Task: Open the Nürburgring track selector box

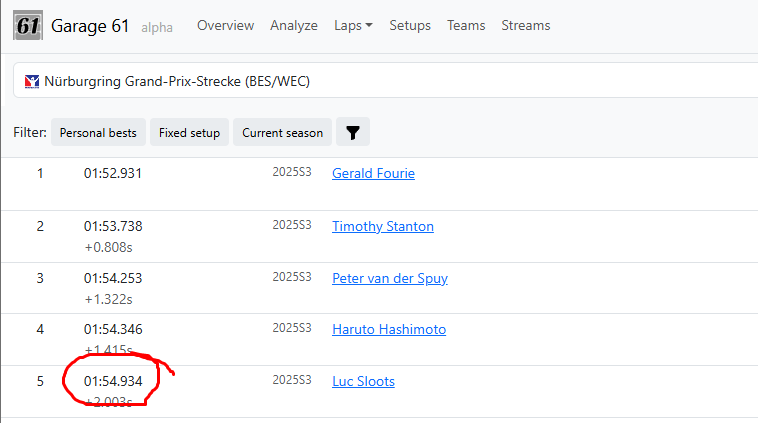Action: click(x=385, y=81)
